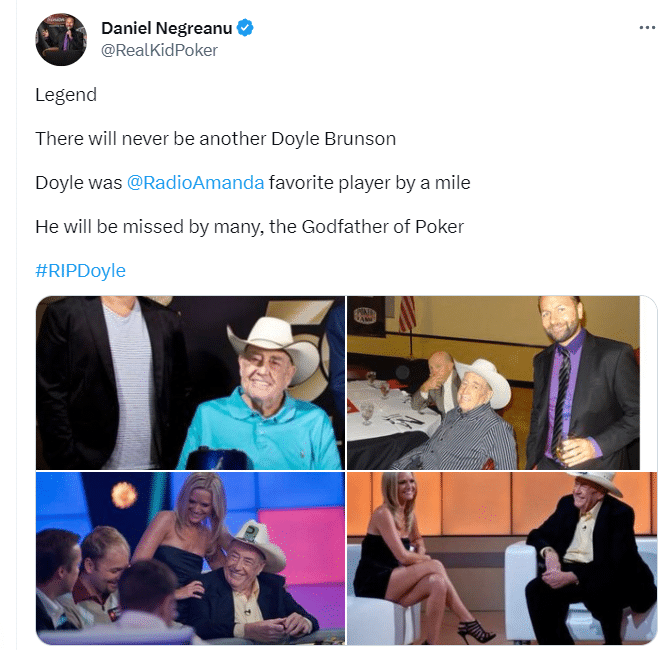663x650 pixels.
Task: Visit the @RealKidPoker handle
Action: tap(159, 50)
